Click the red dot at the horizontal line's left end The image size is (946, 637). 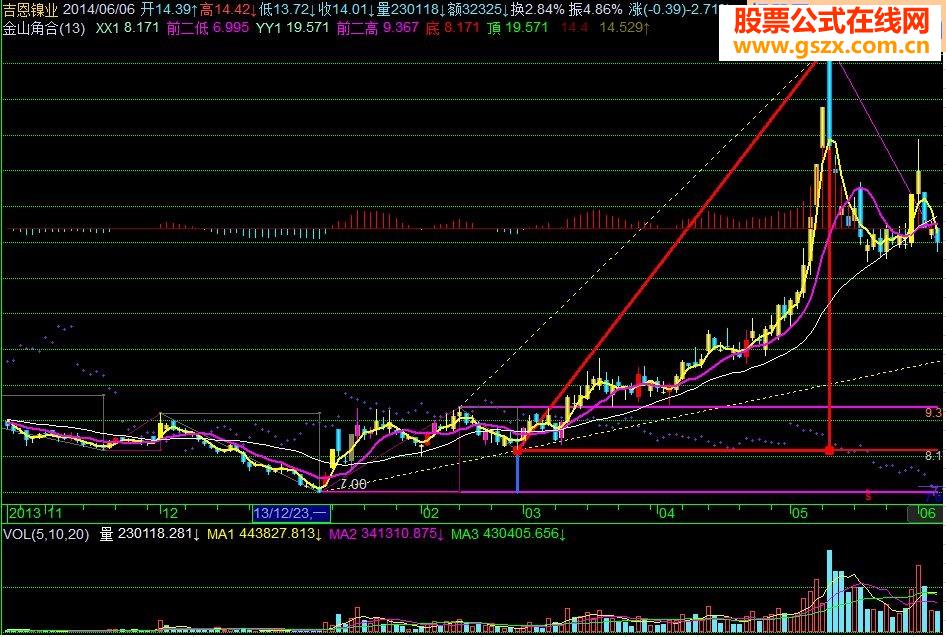coord(517,451)
